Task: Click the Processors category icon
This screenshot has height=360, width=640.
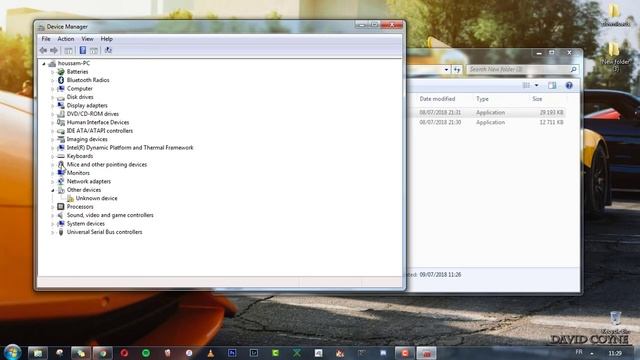Action: pyautogui.click(x=61, y=207)
